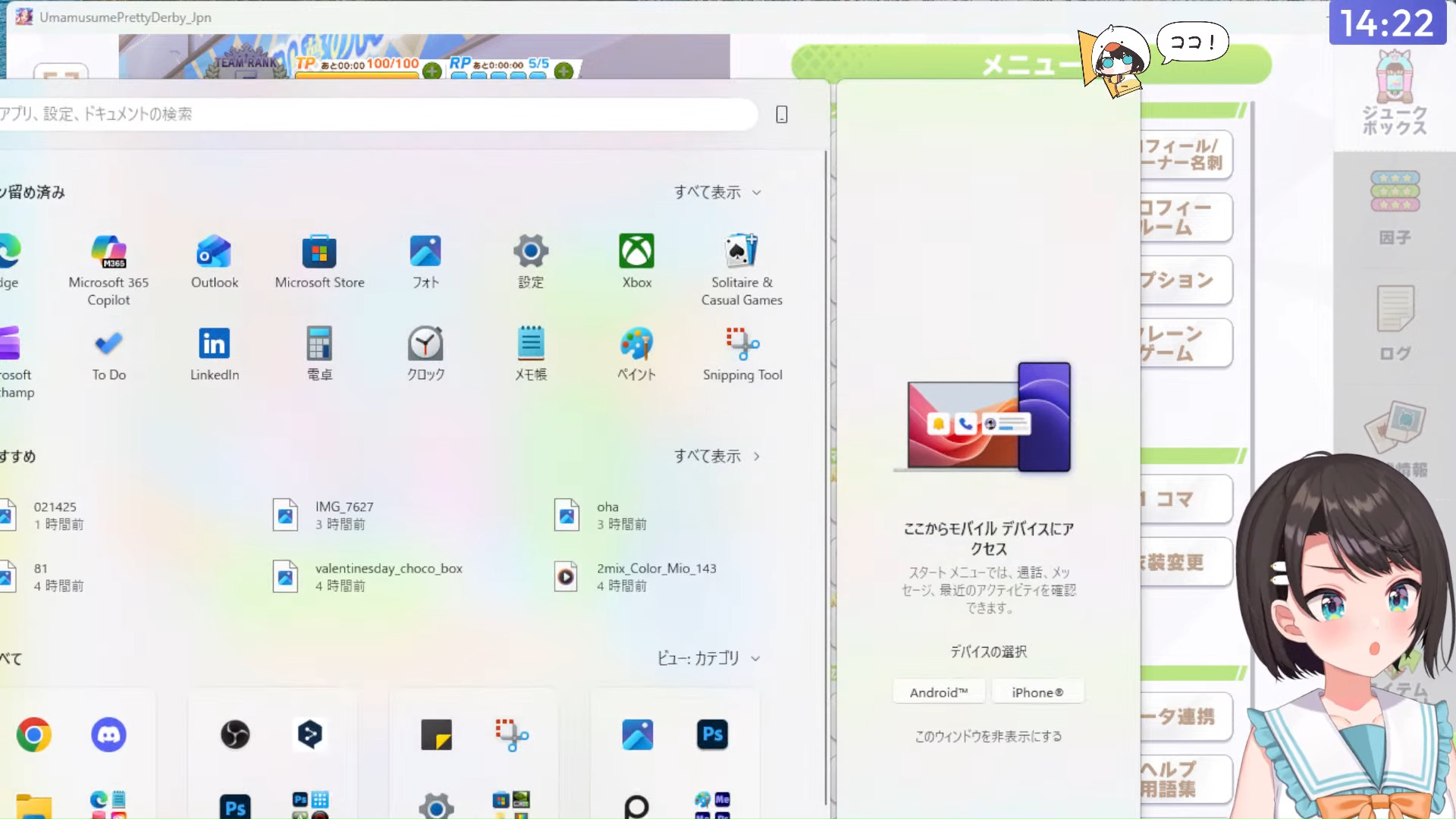Toggle the mobile device panel icon
Image resolution: width=1456 pixels, height=819 pixels.
(782, 115)
